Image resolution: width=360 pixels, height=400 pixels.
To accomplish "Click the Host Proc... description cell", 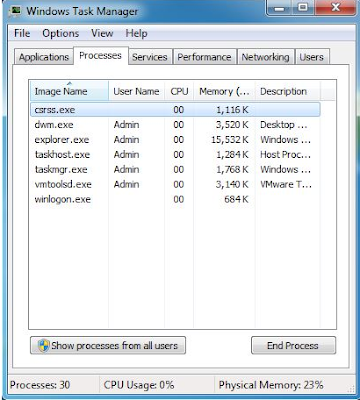I will (285, 155).
